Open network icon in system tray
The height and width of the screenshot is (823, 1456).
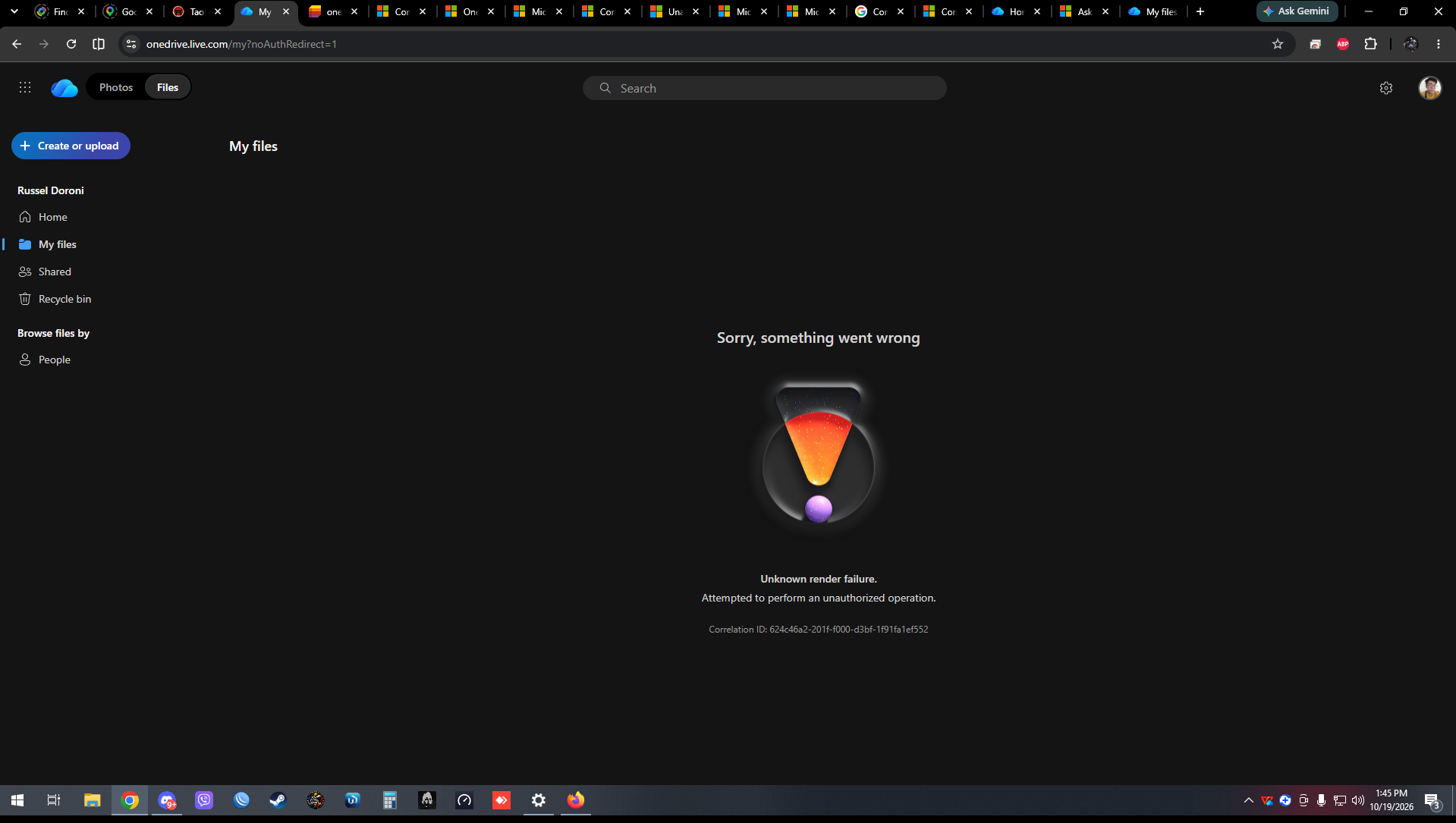(1340, 800)
